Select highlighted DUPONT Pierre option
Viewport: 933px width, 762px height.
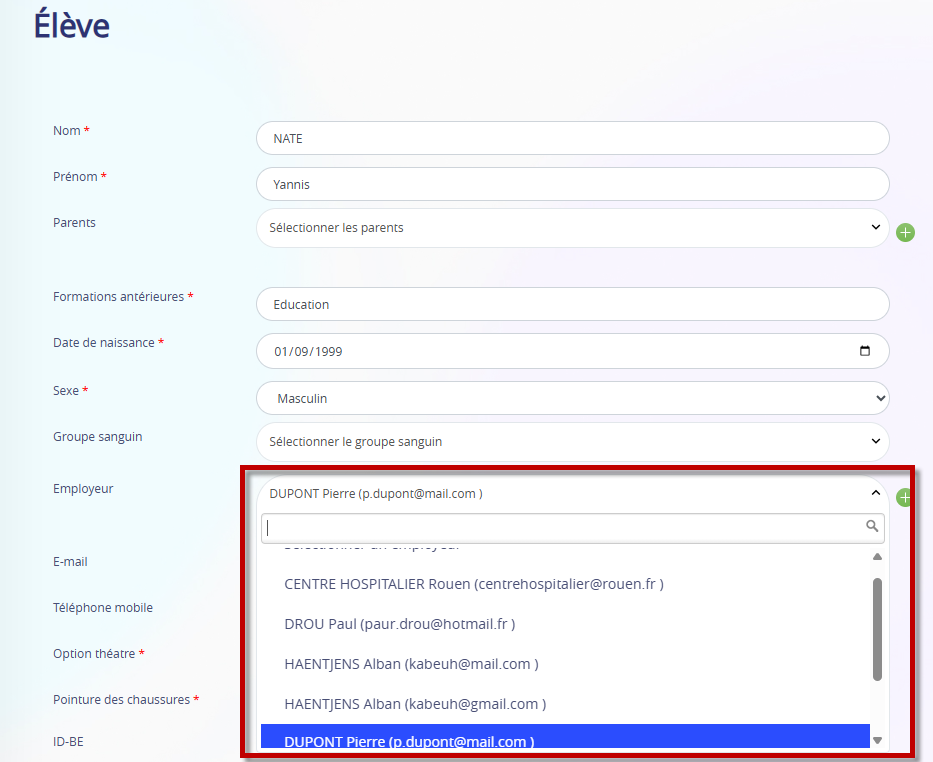[565, 736]
